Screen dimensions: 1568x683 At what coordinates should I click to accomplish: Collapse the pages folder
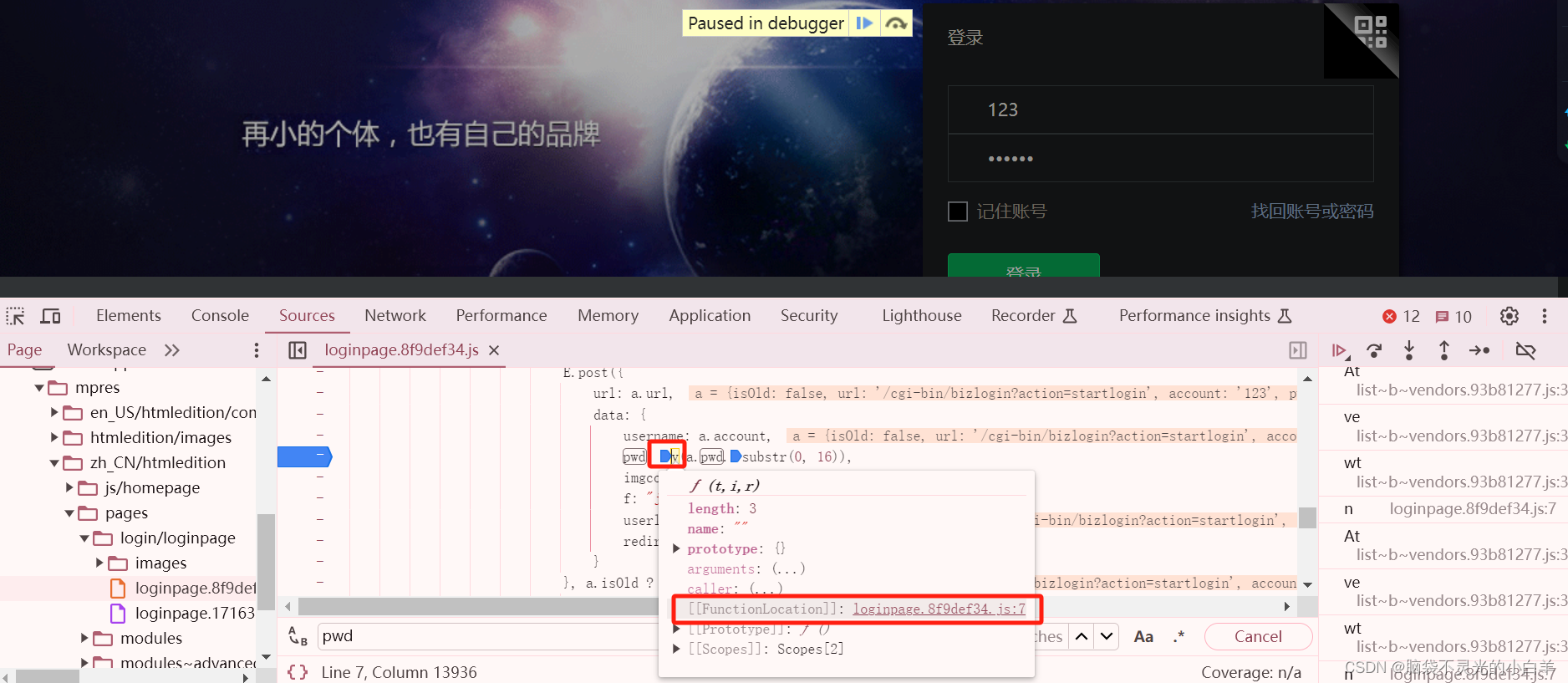[69, 513]
